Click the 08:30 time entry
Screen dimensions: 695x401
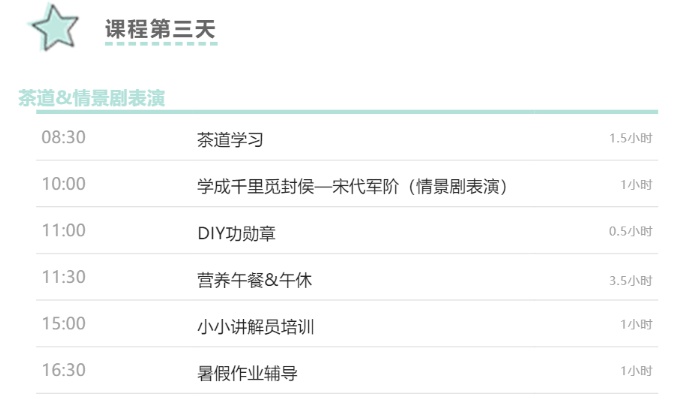tap(63, 138)
